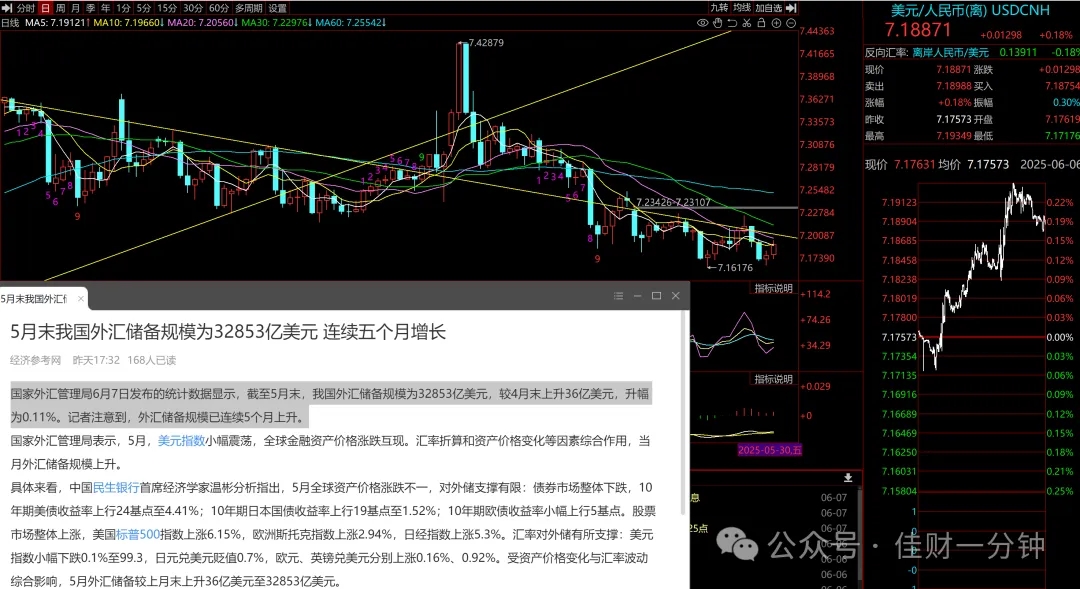
Task: Switch to 60分 chart period
Action: 219,8
